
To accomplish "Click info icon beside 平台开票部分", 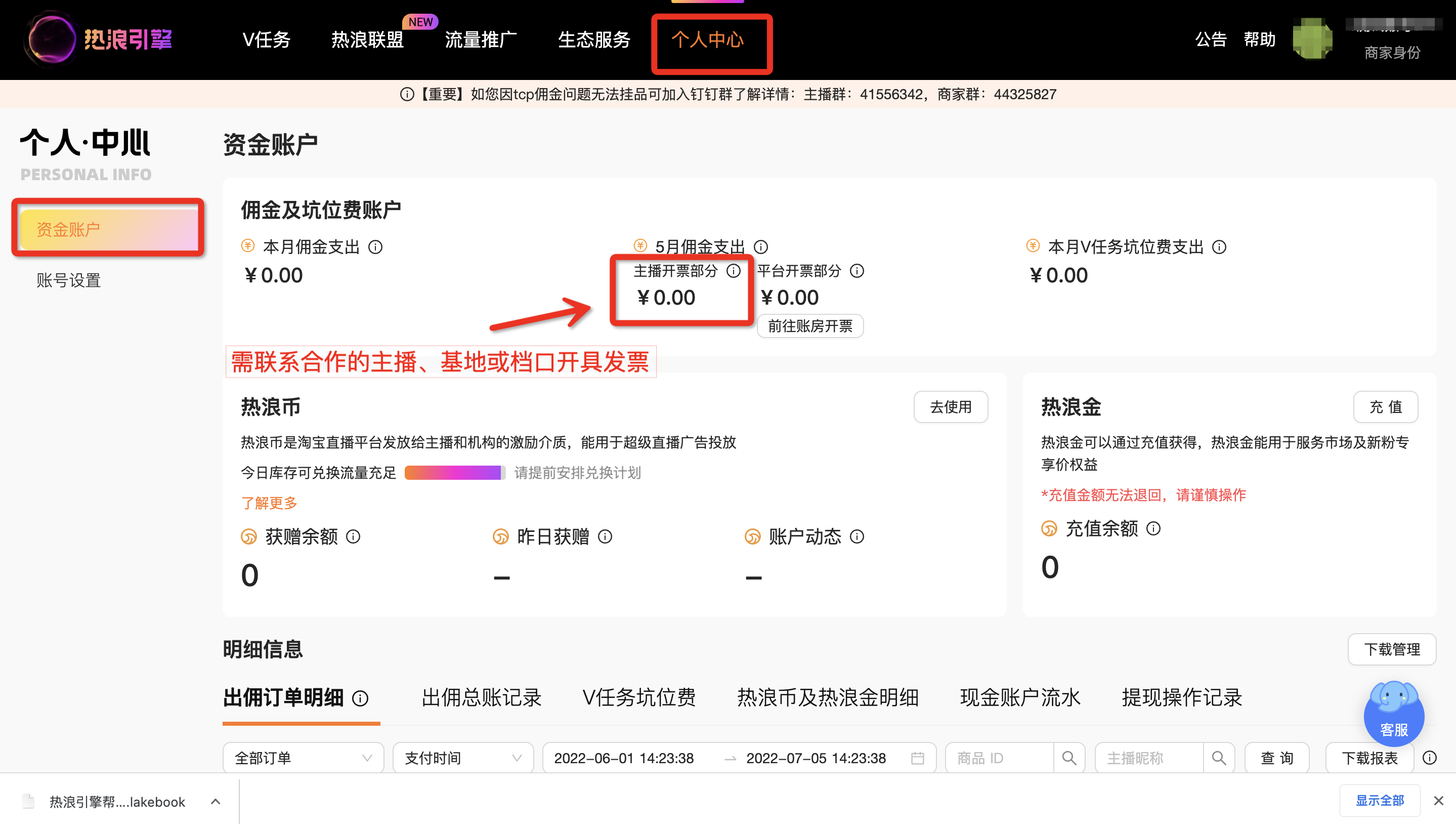I will 857,271.
